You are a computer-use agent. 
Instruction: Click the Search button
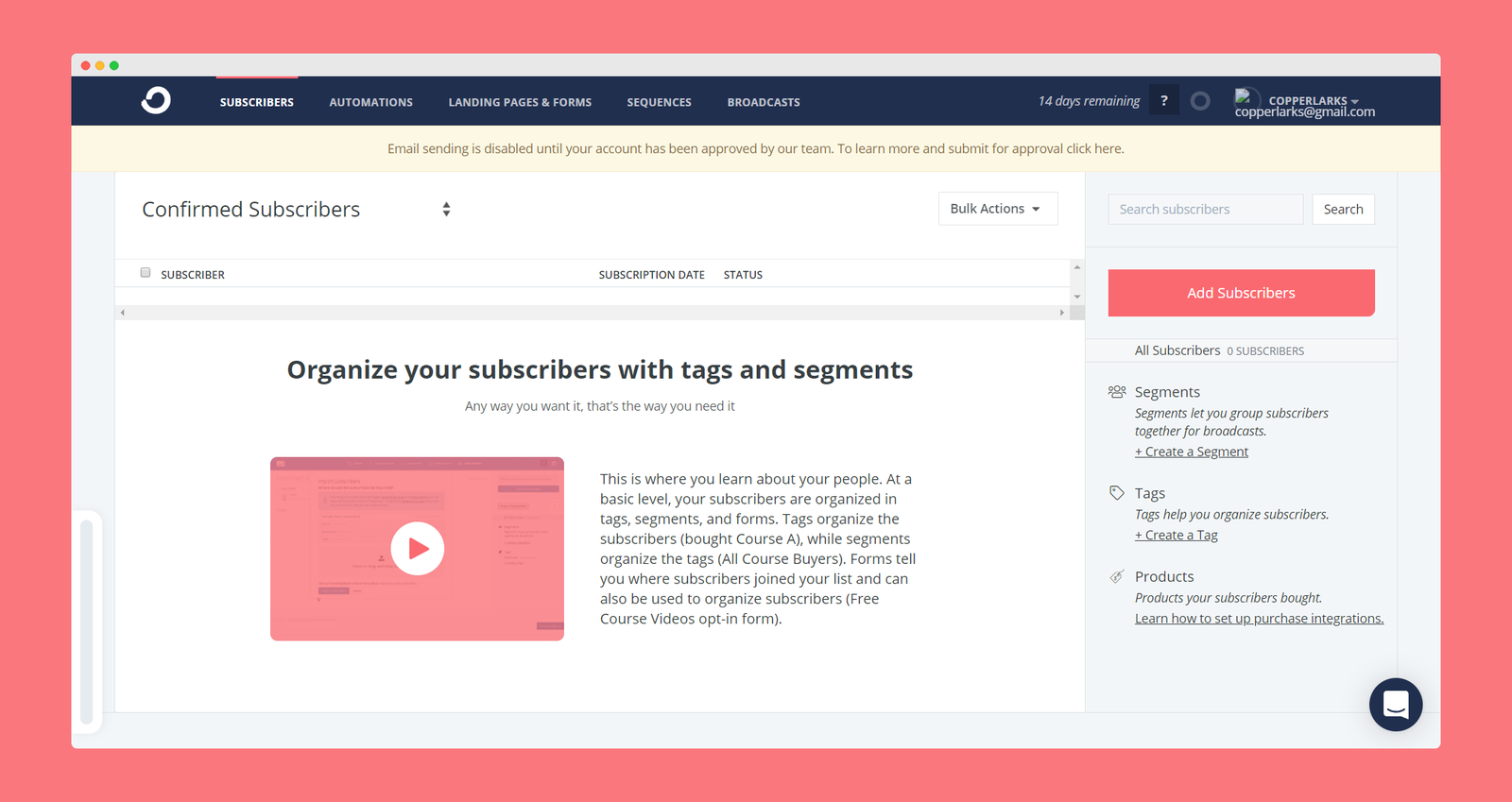1344,210
